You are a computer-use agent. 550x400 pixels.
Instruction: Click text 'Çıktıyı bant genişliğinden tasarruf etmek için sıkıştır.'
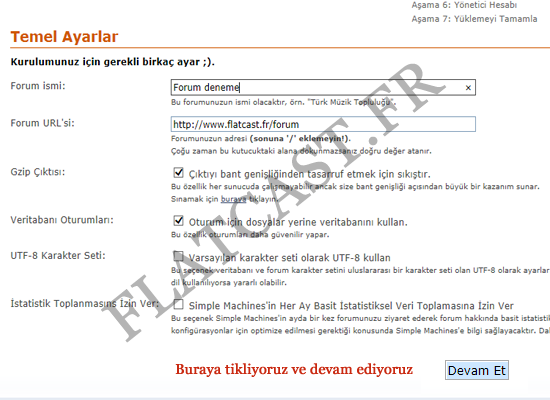[310, 174]
